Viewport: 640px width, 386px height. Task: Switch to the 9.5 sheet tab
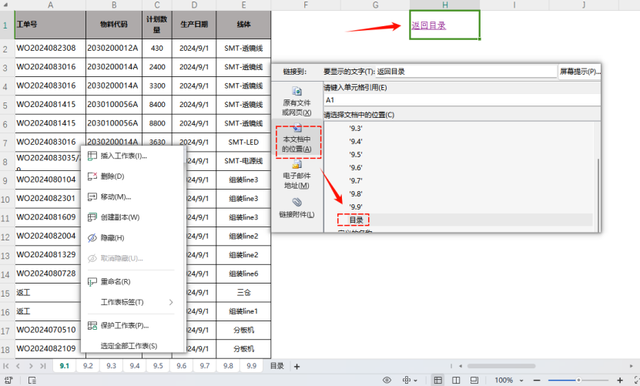click(x=158, y=366)
